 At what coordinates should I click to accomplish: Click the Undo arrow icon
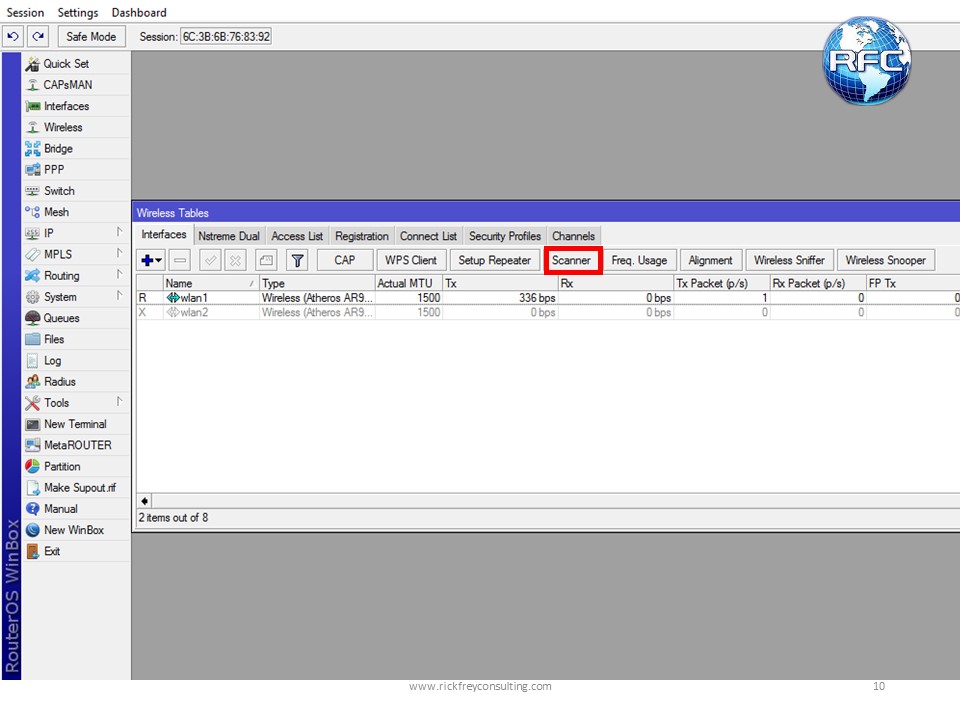coord(13,37)
